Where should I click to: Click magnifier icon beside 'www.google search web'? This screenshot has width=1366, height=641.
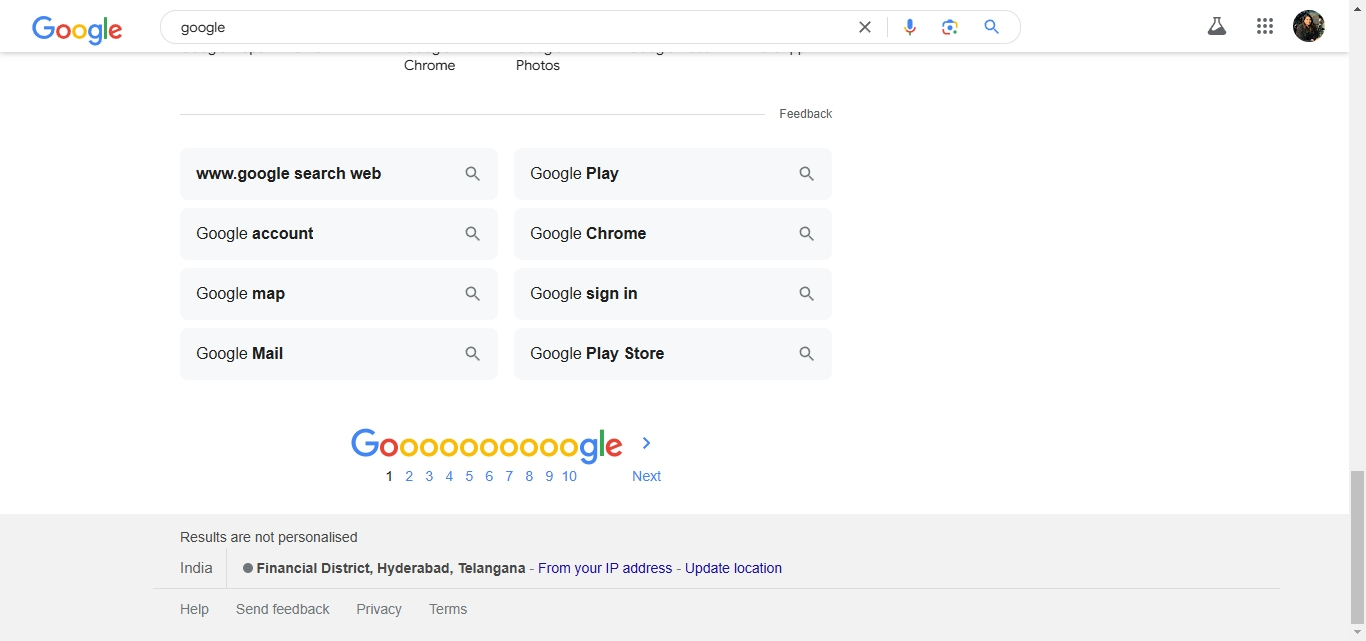pyautogui.click(x=473, y=174)
